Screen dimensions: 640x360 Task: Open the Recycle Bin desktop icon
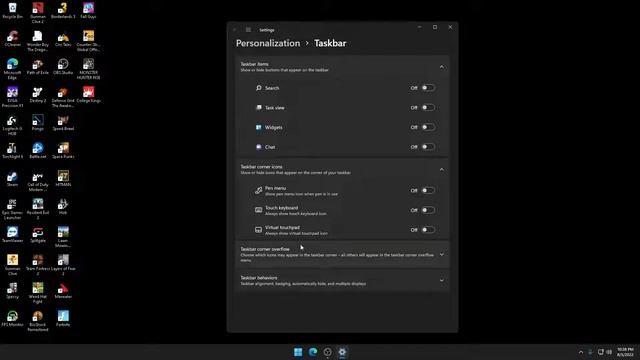click(x=12, y=11)
